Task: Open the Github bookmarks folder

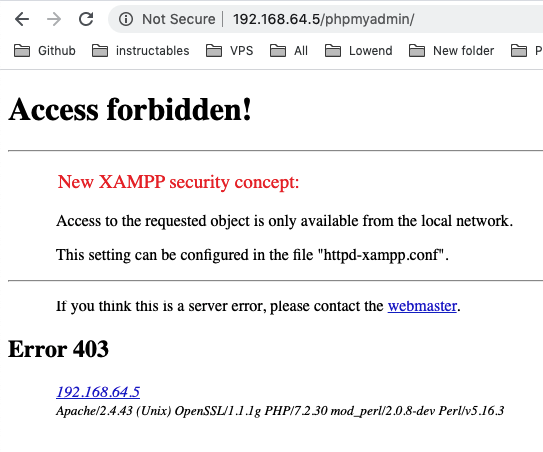Action: coord(45,51)
